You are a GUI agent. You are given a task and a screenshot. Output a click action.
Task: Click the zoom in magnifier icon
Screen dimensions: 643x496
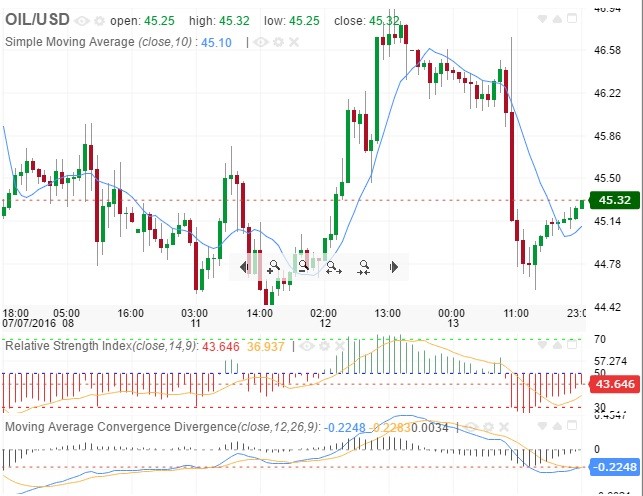point(273,267)
